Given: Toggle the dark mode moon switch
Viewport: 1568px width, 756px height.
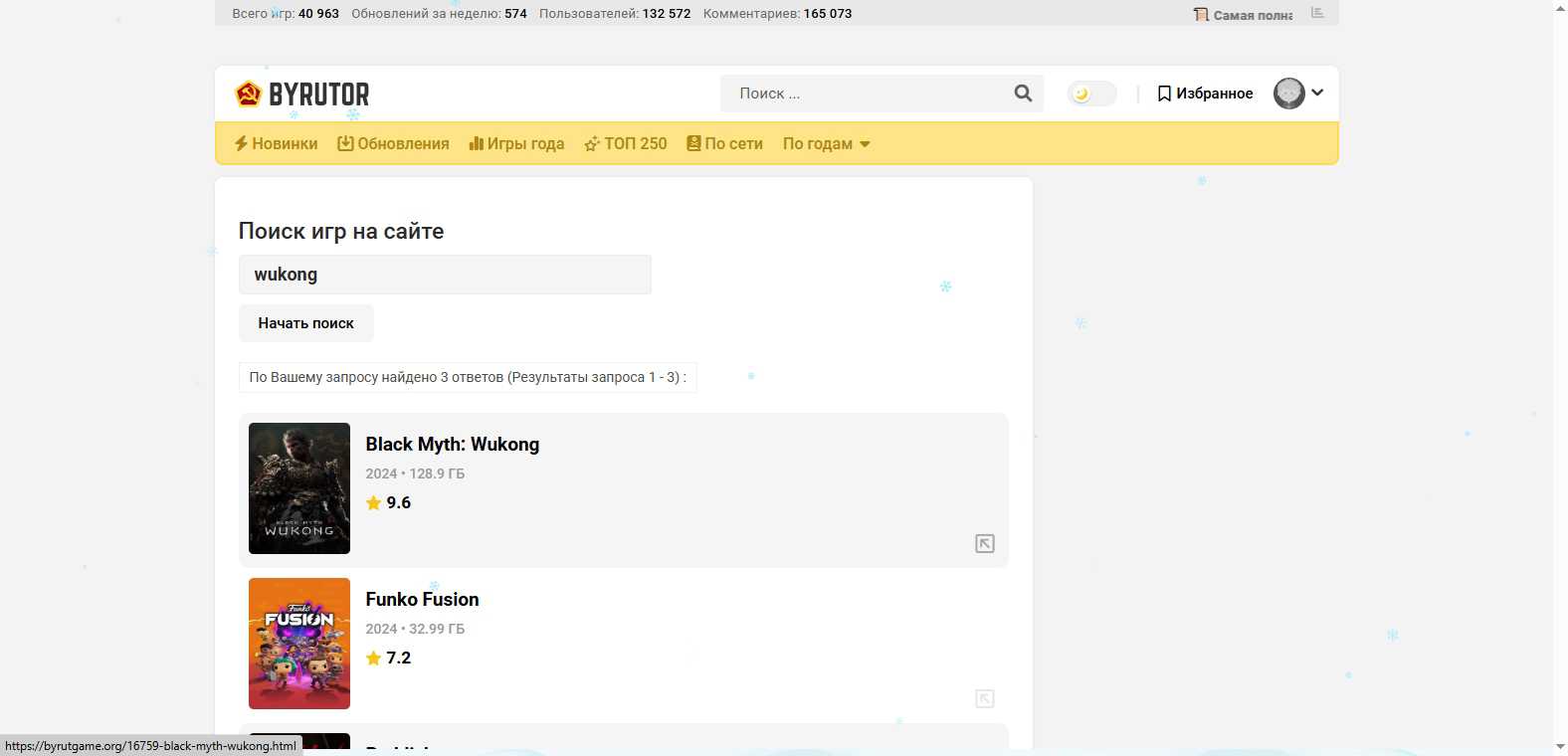Looking at the screenshot, I should click(1091, 94).
